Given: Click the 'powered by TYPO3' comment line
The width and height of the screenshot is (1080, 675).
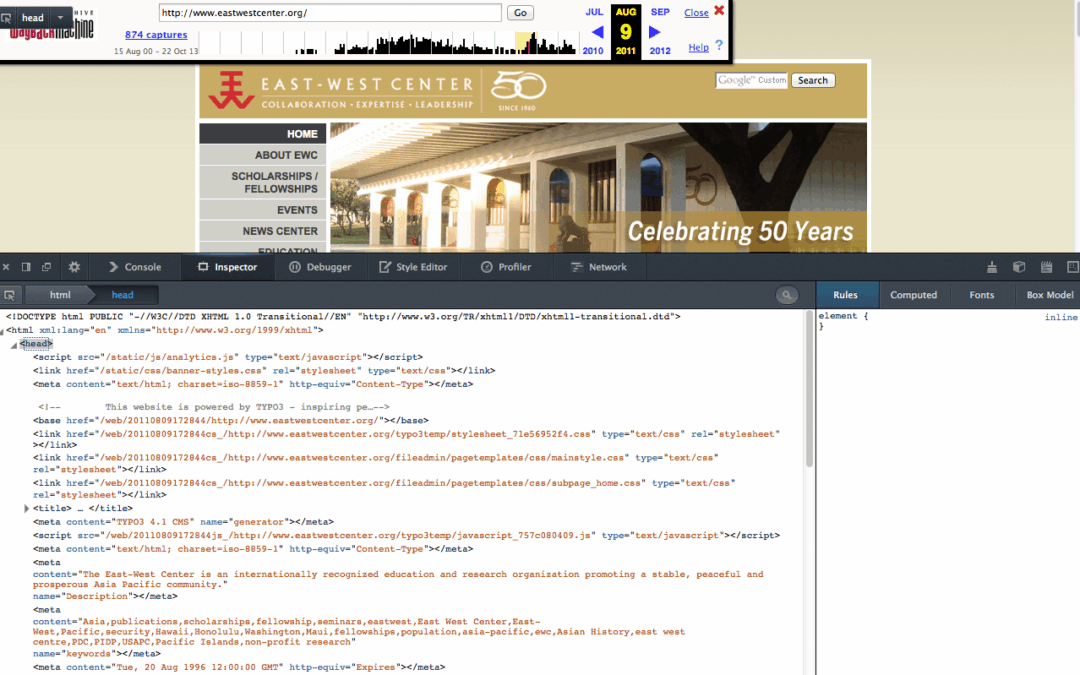Looking at the screenshot, I should (x=214, y=407).
